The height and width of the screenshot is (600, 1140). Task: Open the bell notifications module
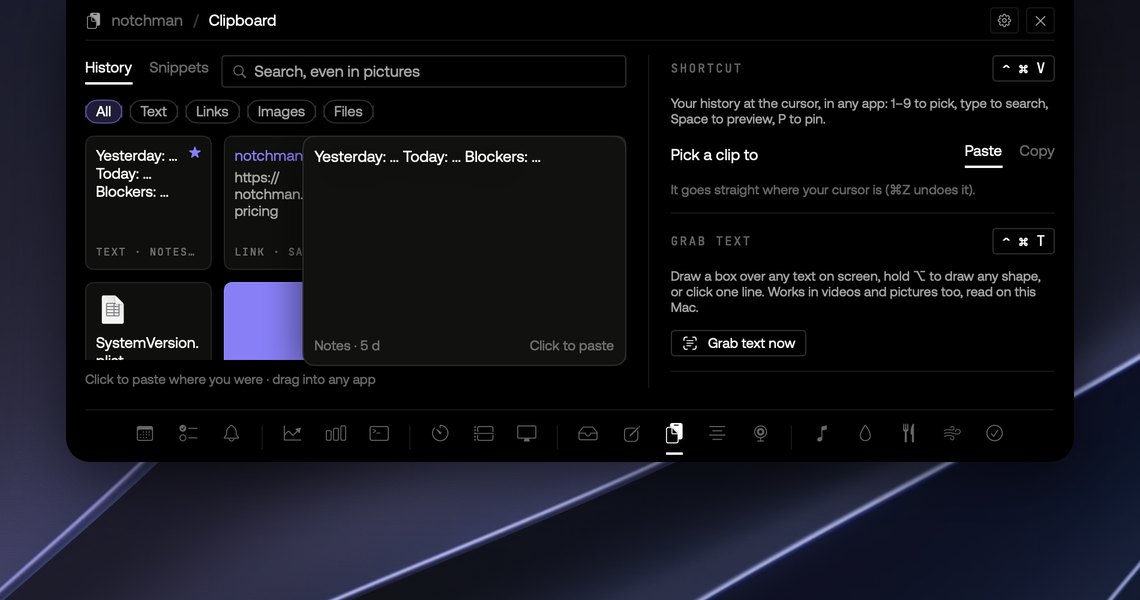point(231,433)
